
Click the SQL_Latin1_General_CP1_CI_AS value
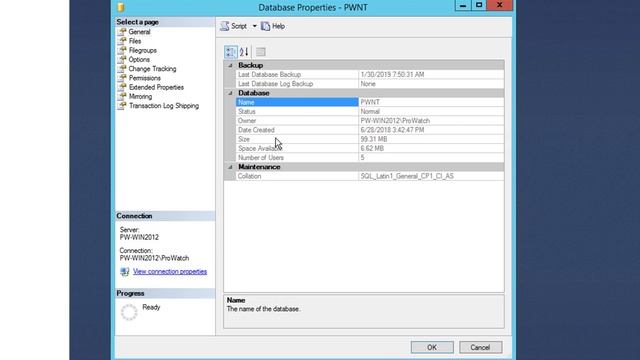[407, 176]
